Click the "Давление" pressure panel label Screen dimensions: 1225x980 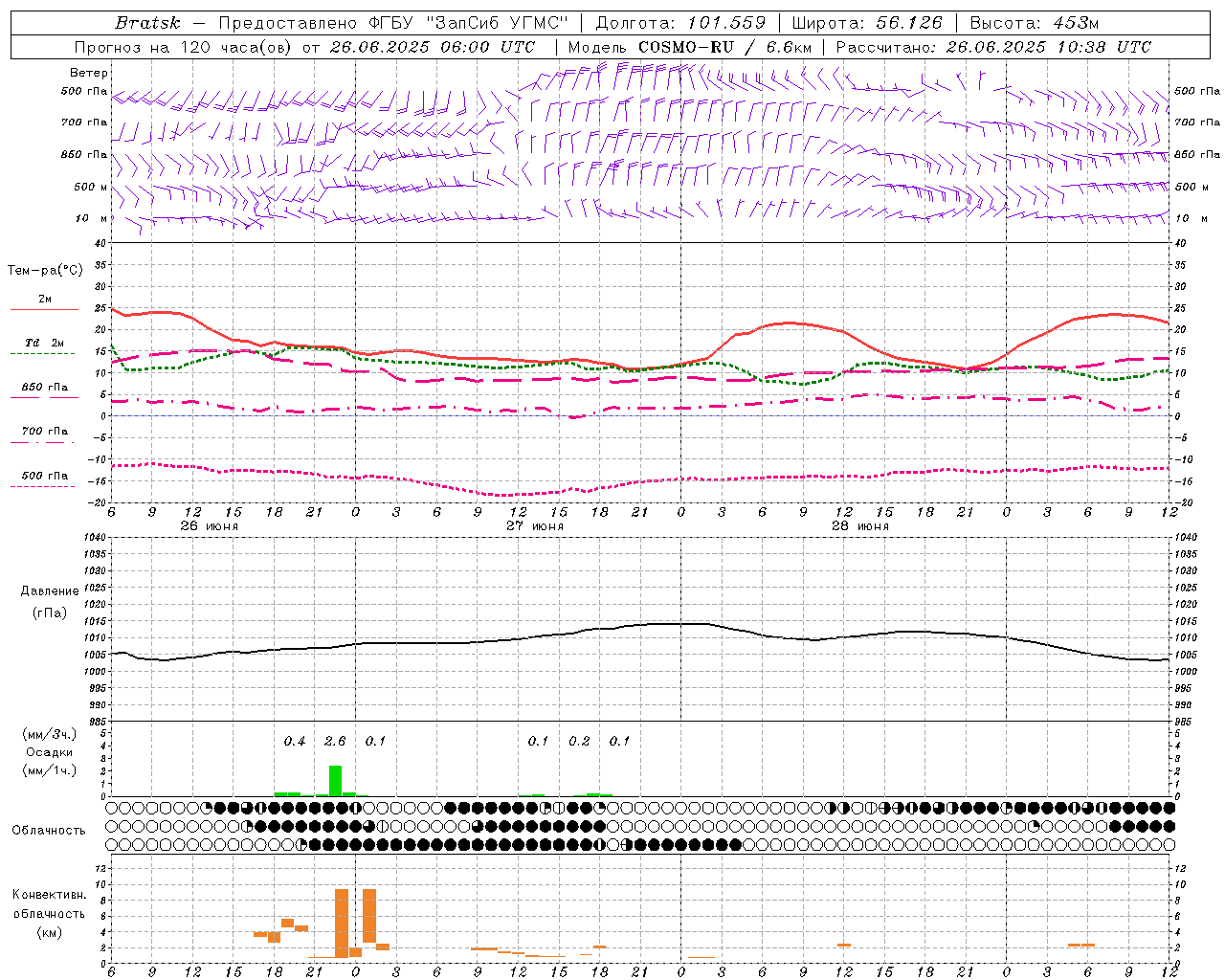tap(49, 591)
